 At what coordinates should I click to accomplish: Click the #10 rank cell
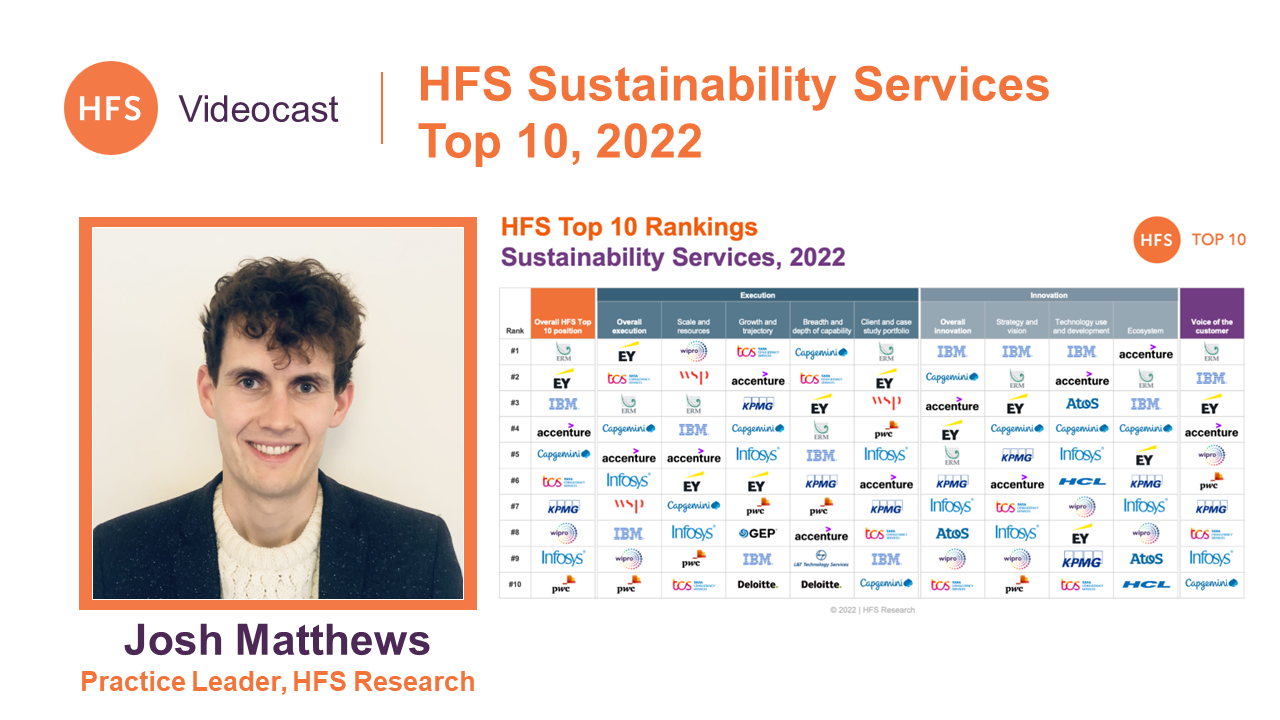[x=515, y=584]
